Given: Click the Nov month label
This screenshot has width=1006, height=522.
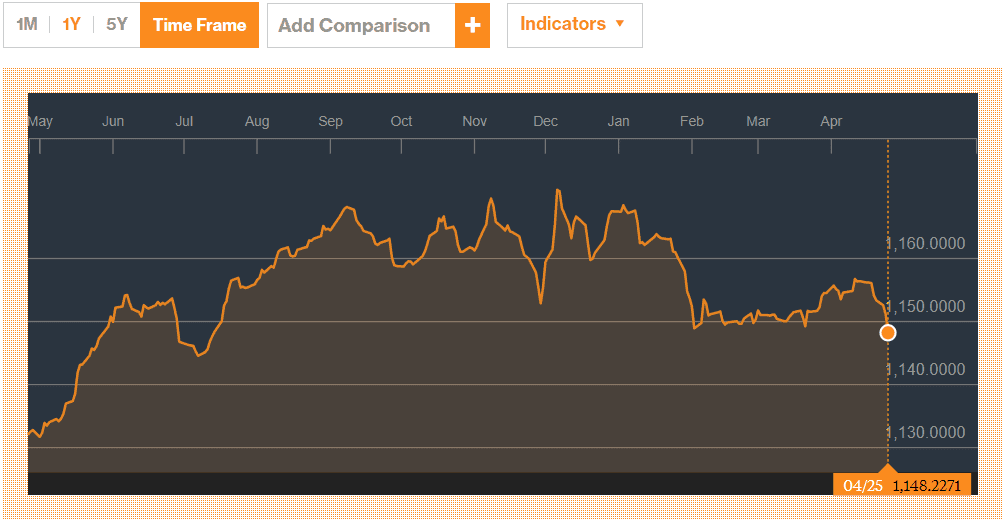Looking at the screenshot, I should [x=475, y=121].
